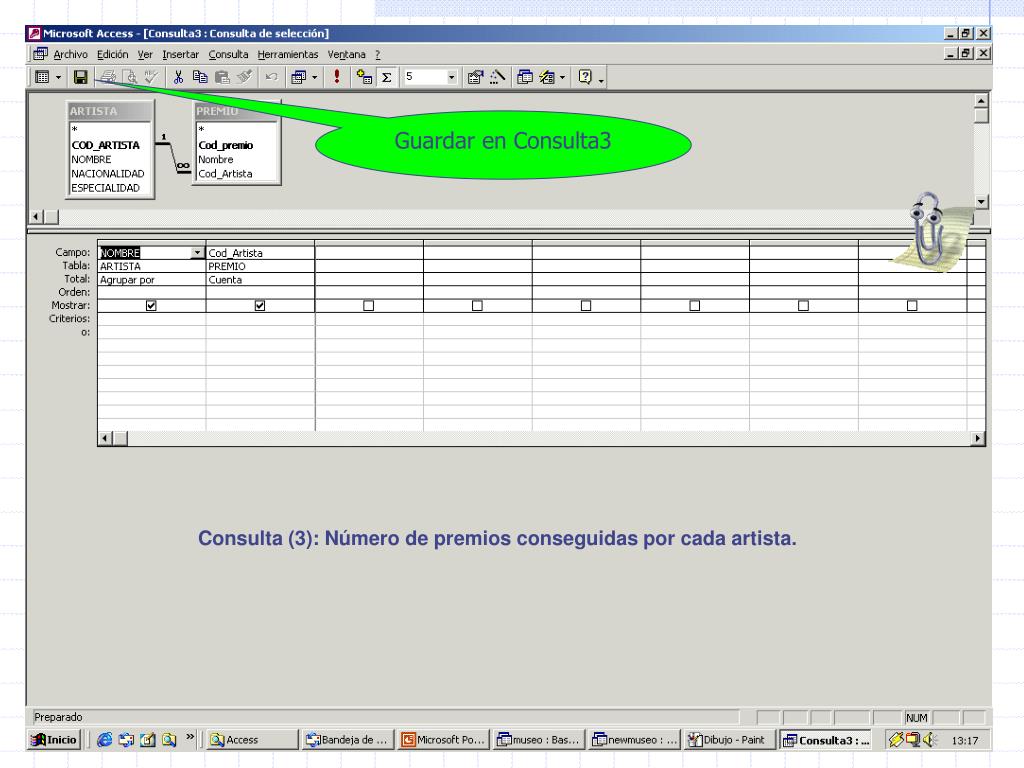Viewport: 1024px width, 768px height.
Task: Open the Query Type dropdown arrow
Action: (315, 77)
